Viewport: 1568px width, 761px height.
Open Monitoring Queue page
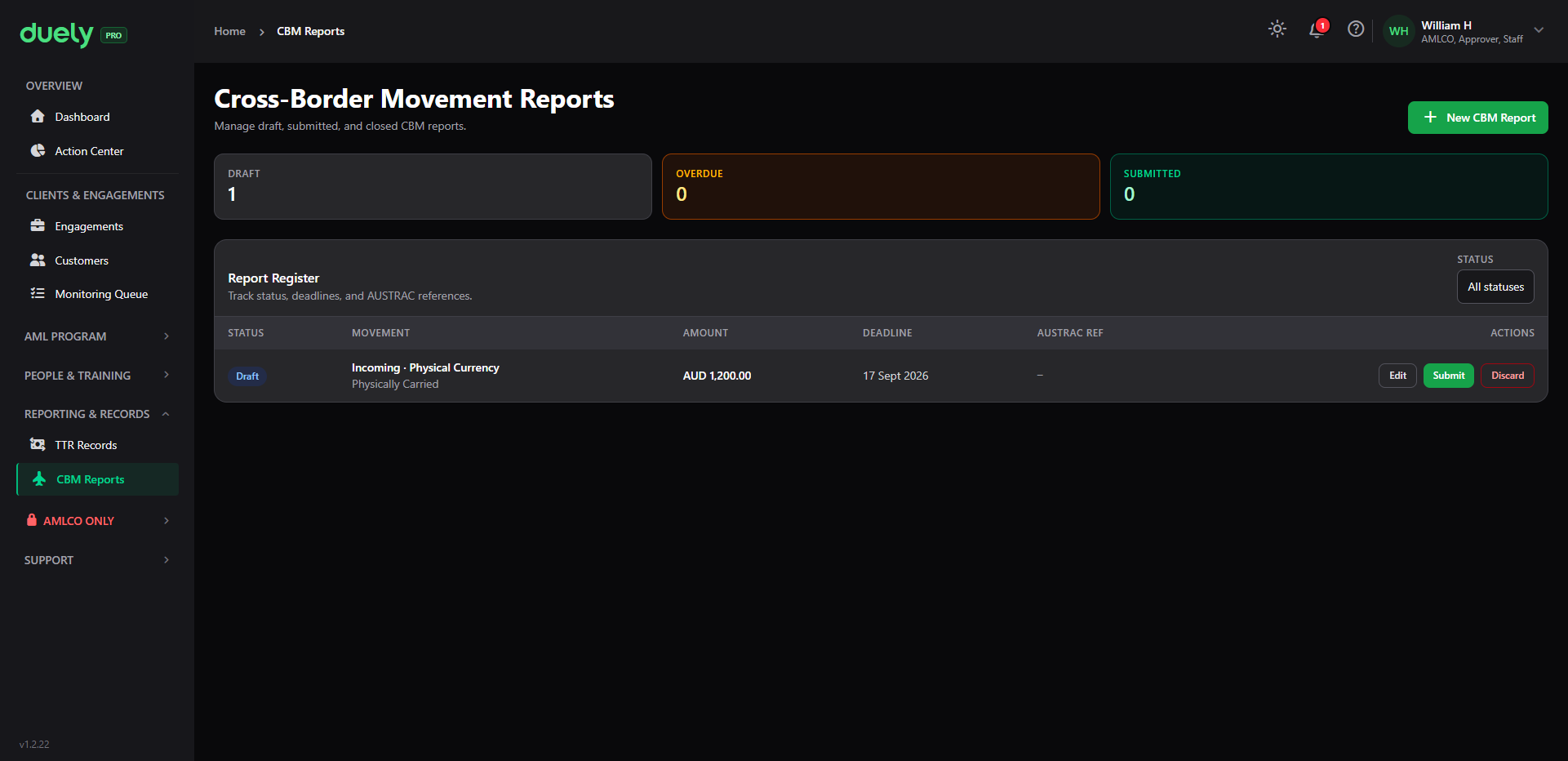(97, 294)
